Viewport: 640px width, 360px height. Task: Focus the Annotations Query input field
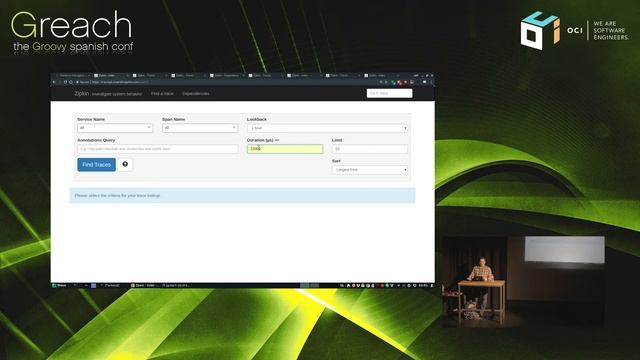158,149
